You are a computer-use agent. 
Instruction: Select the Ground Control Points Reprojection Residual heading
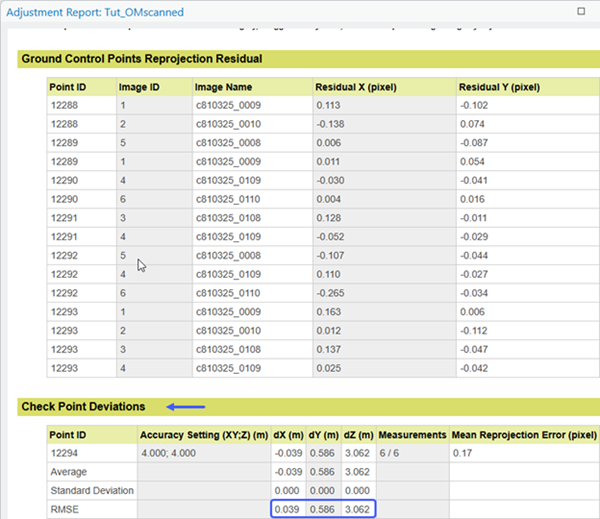point(142,59)
